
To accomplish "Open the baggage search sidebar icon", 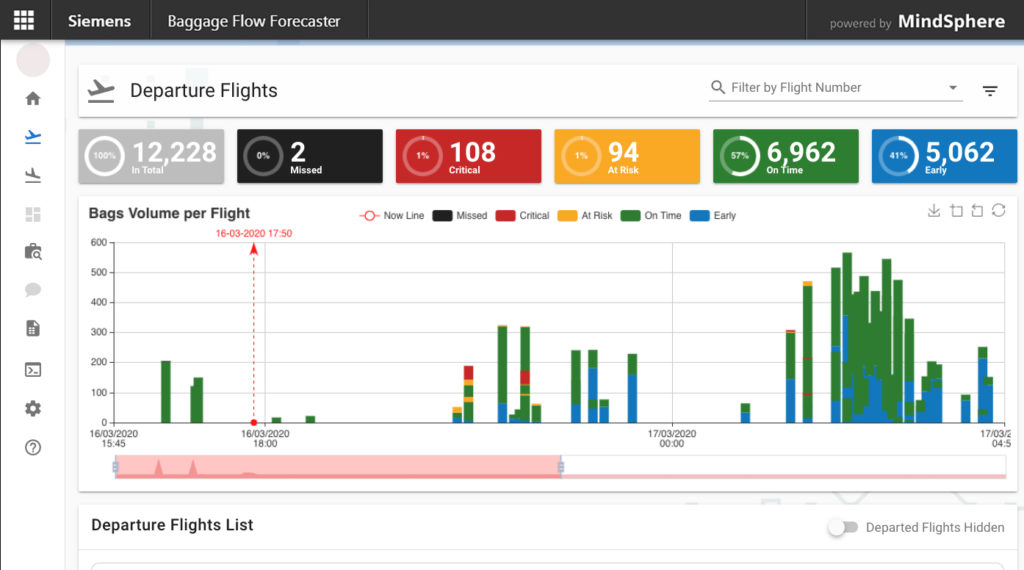I will (33, 252).
